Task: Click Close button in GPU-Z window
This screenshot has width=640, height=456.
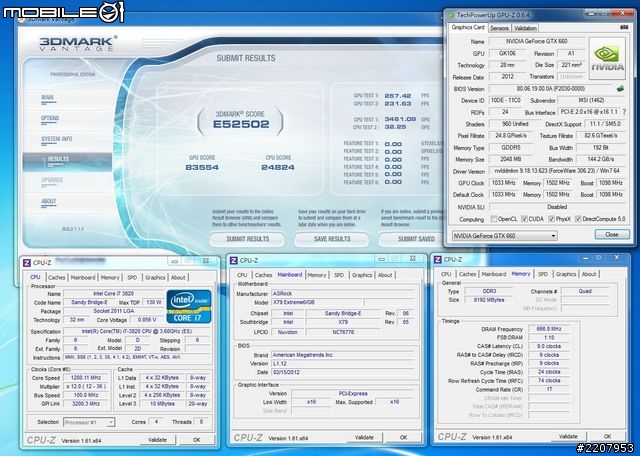Action: click(611, 234)
